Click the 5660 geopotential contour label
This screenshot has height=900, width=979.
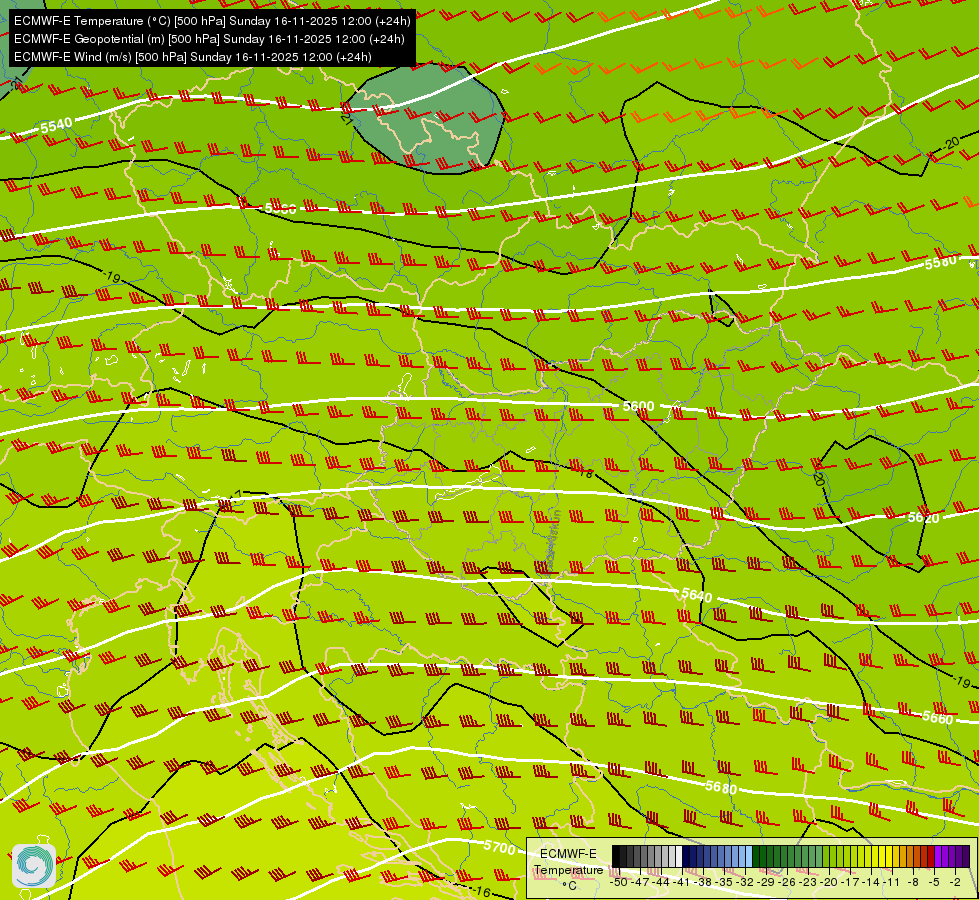point(938,718)
